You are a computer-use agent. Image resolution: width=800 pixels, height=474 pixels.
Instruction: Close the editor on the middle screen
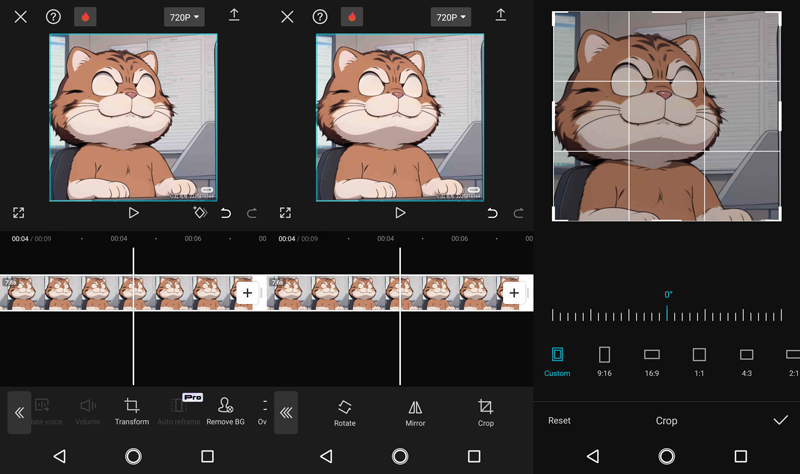(287, 17)
